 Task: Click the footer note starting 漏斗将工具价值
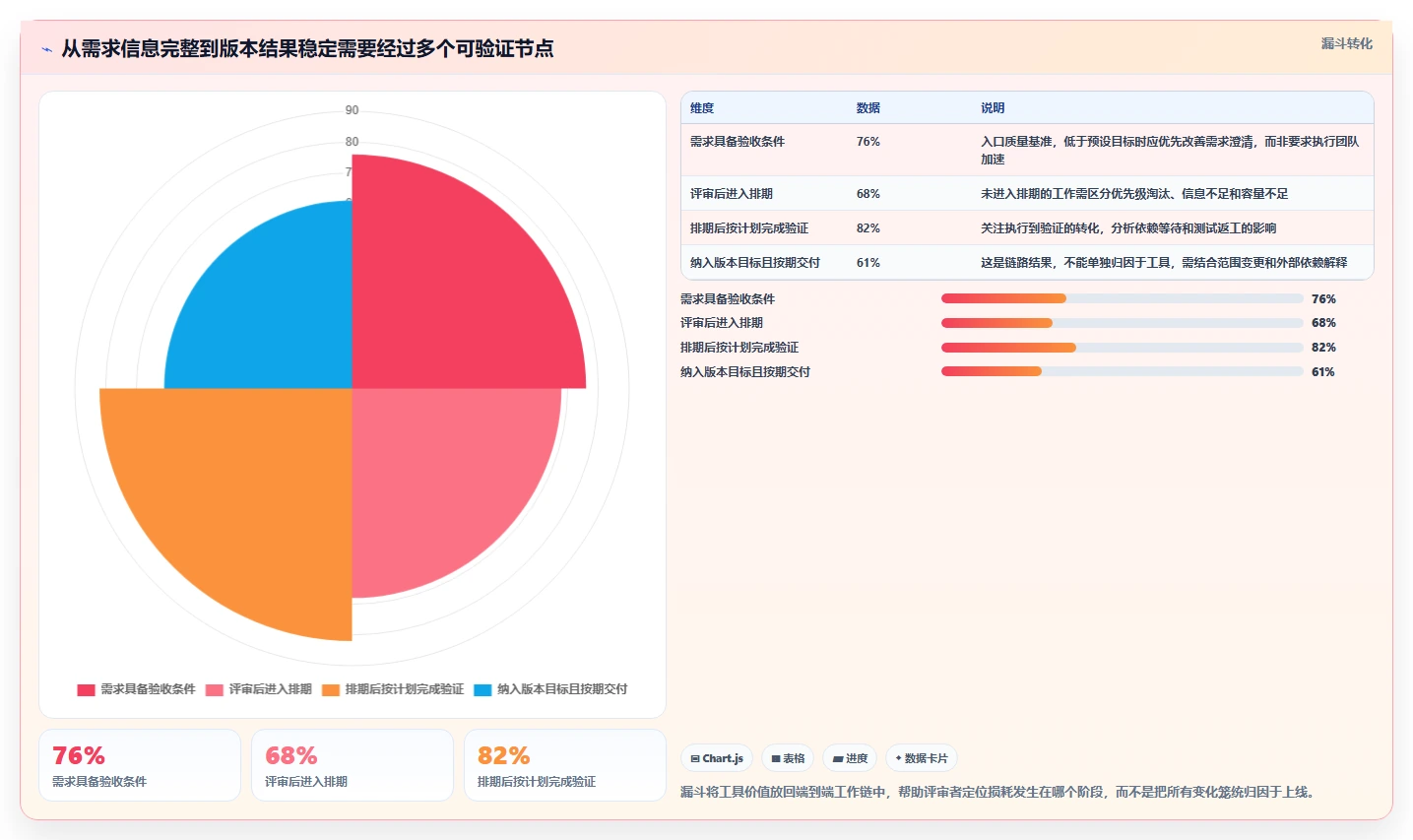pos(1000,792)
